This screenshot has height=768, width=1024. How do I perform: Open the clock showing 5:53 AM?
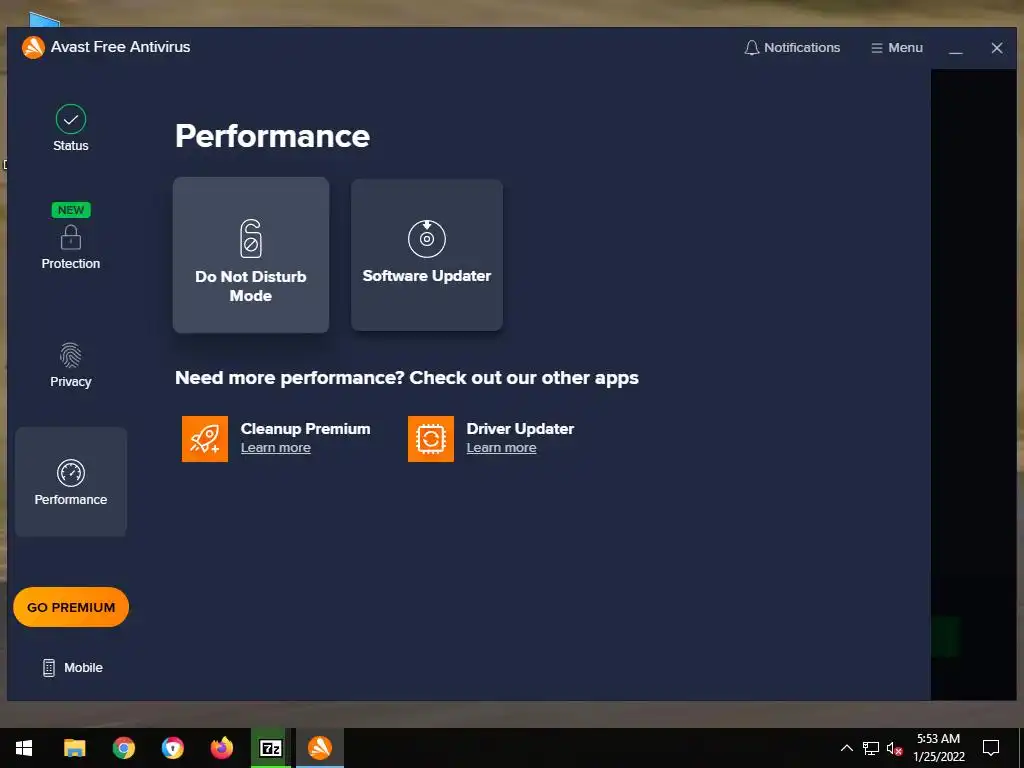pyautogui.click(x=938, y=748)
